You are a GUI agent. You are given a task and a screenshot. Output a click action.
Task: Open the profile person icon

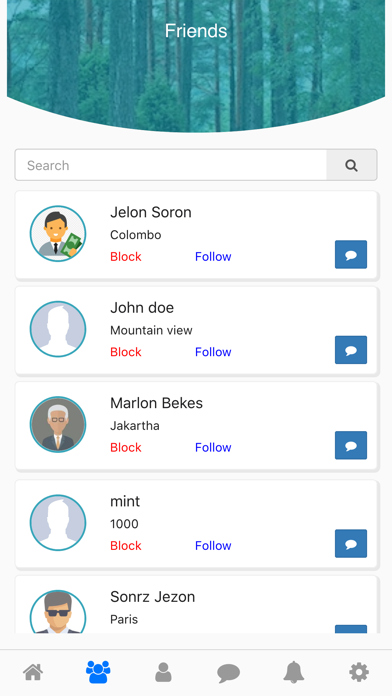point(163,672)
